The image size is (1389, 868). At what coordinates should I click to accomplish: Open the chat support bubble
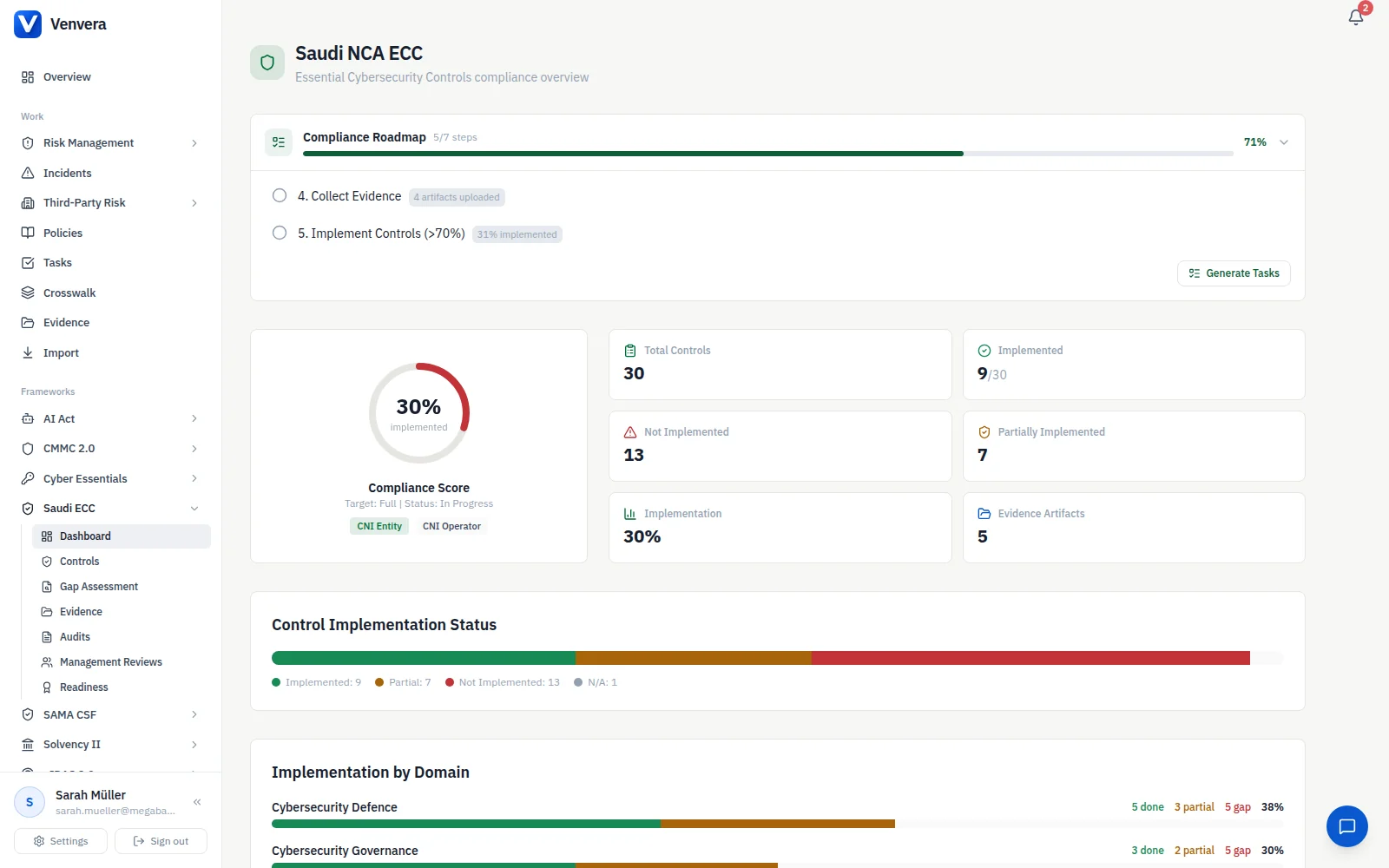pyautogui.click(x=1347, y=826)
